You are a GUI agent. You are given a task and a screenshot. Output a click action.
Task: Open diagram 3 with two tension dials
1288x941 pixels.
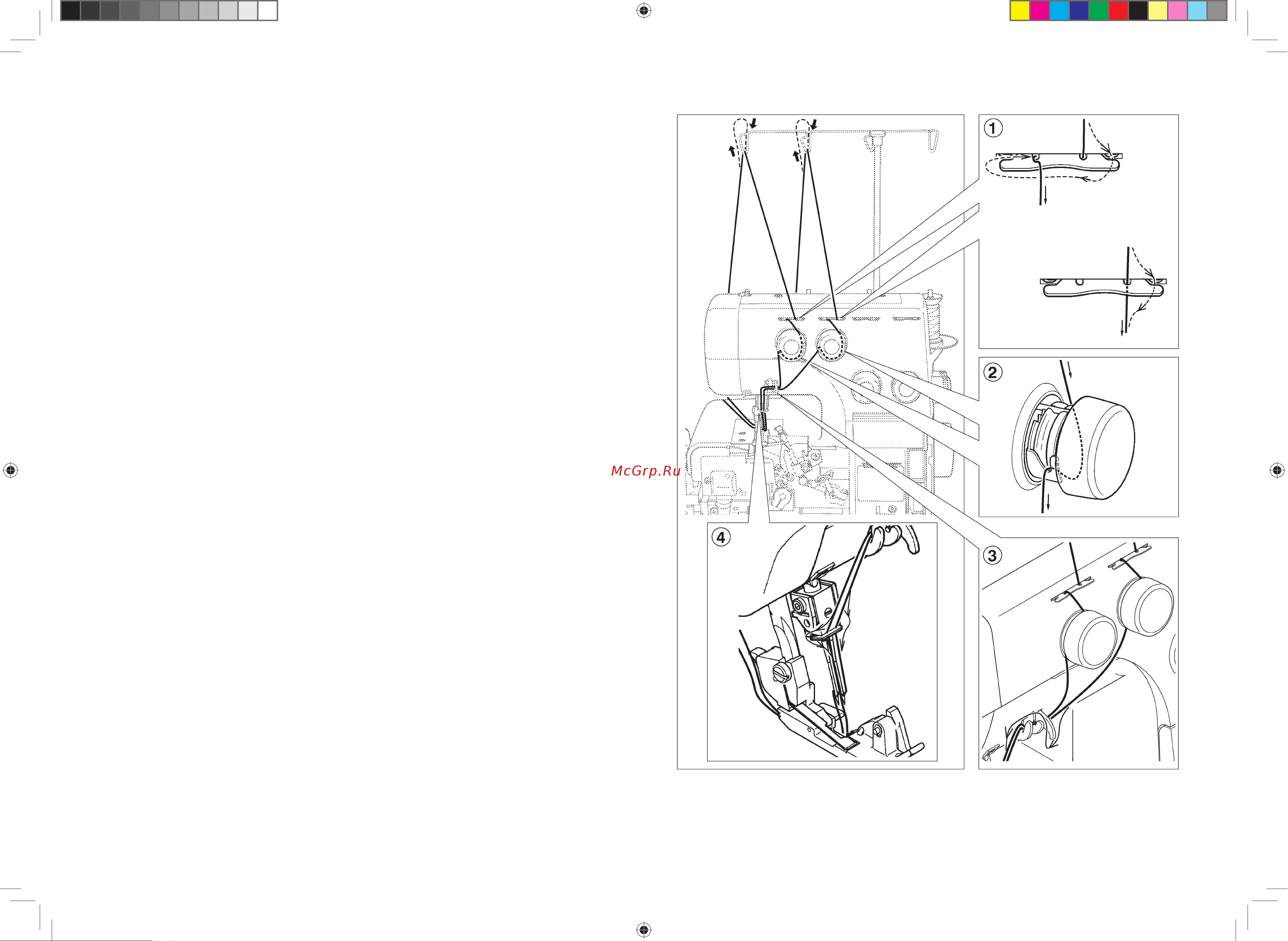tap(1078, 653)
